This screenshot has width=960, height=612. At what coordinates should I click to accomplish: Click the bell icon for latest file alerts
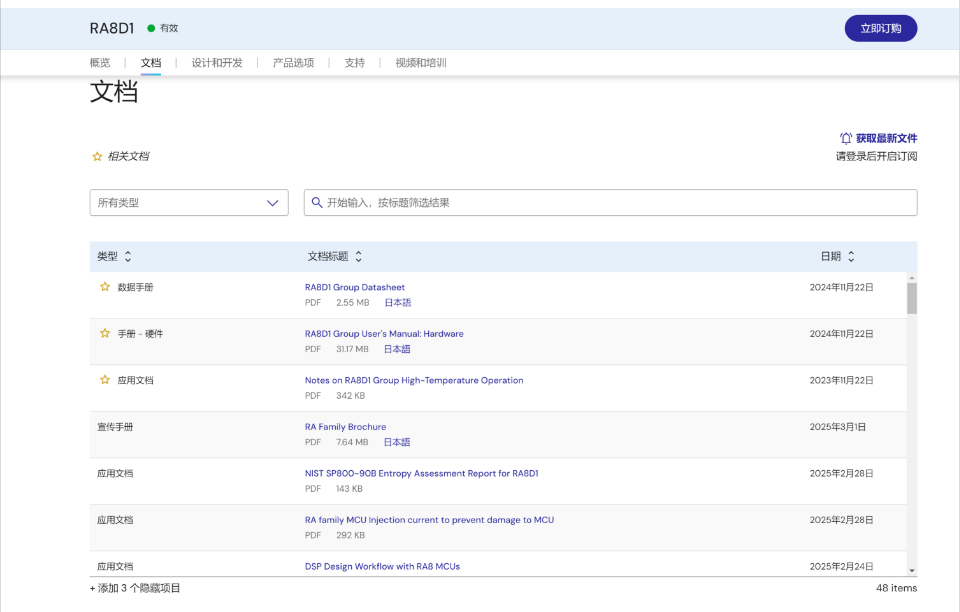(846, 138)
